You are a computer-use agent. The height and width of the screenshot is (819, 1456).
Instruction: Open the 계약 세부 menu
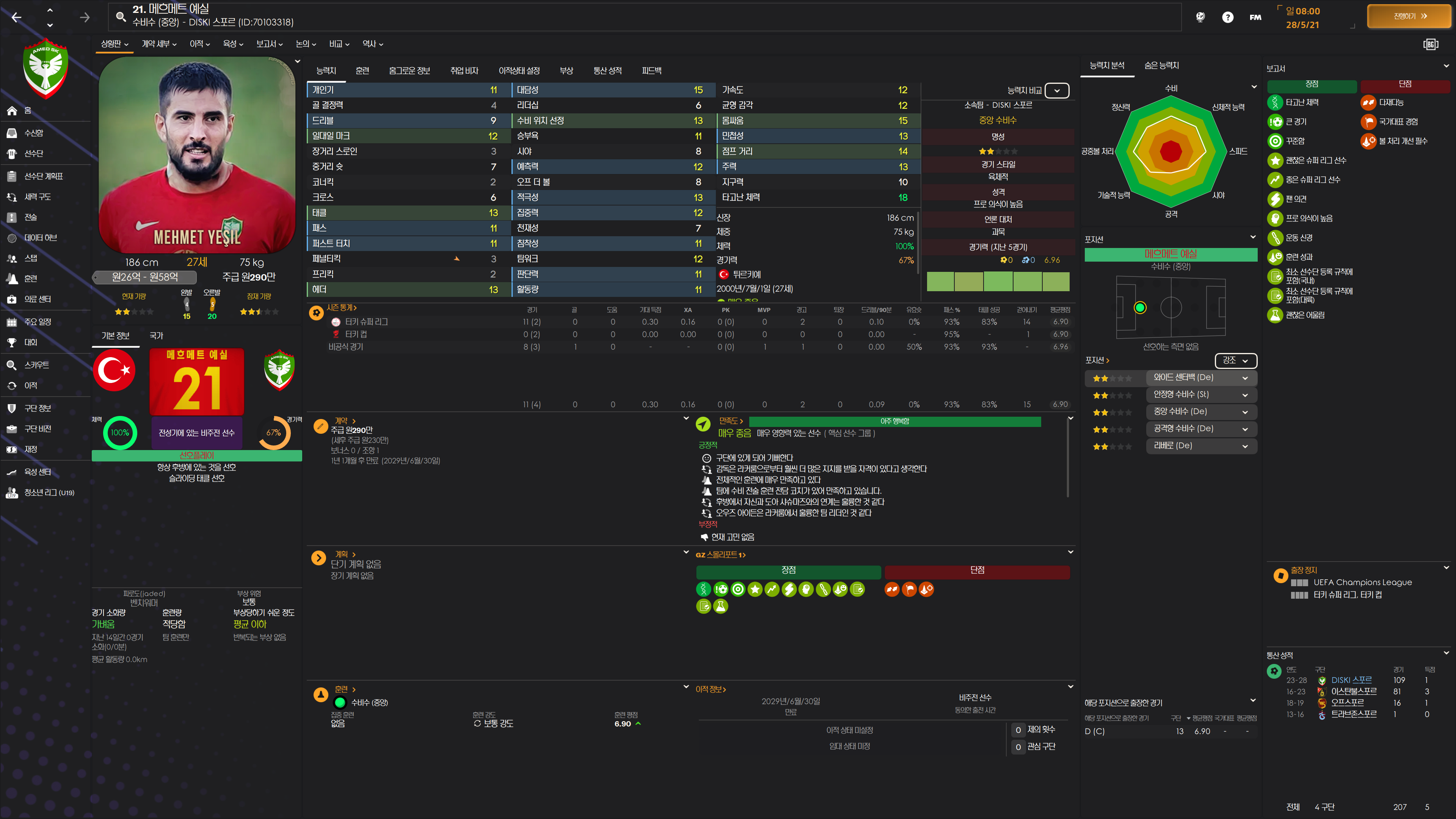point(159,44)
